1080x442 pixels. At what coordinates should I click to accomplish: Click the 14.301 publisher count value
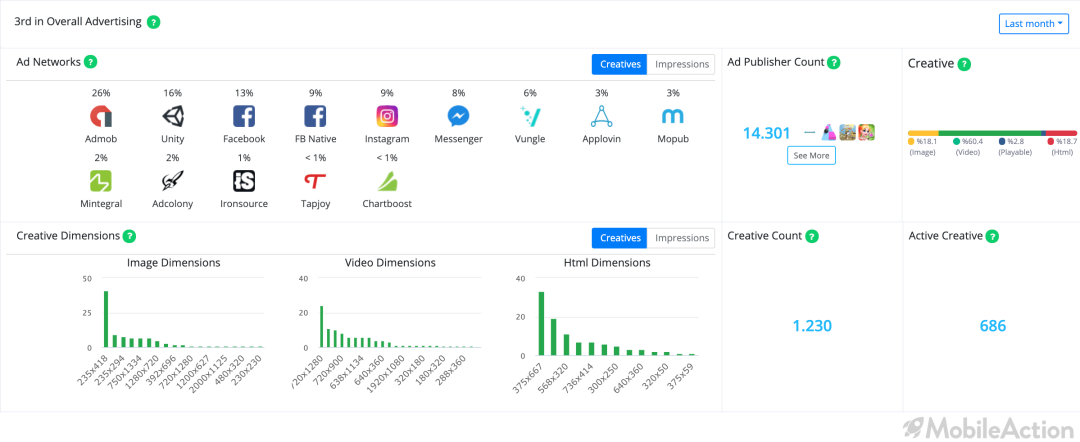[x=767, y=134]
